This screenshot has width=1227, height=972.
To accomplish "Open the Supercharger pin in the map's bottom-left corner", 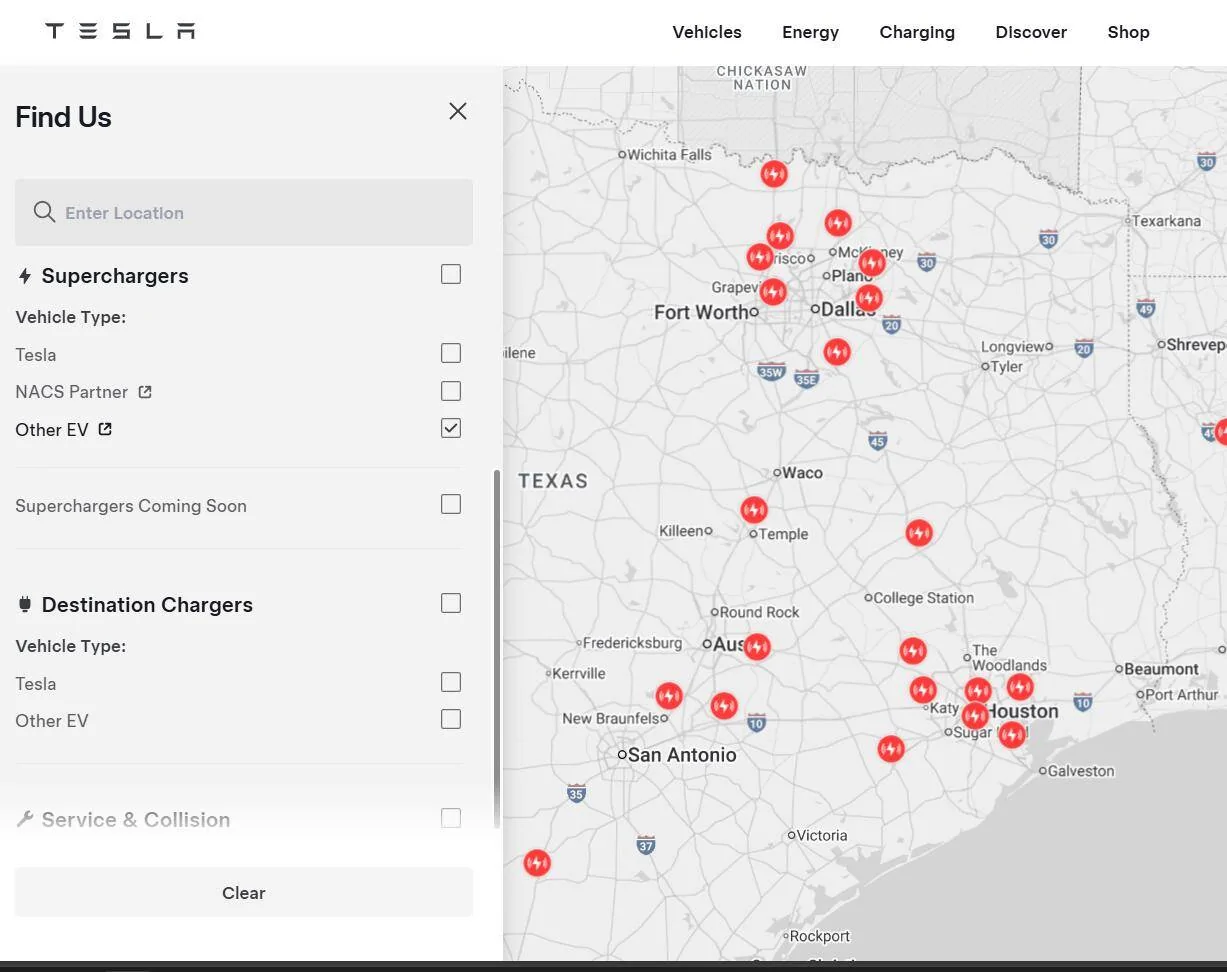I will point(537,863).
